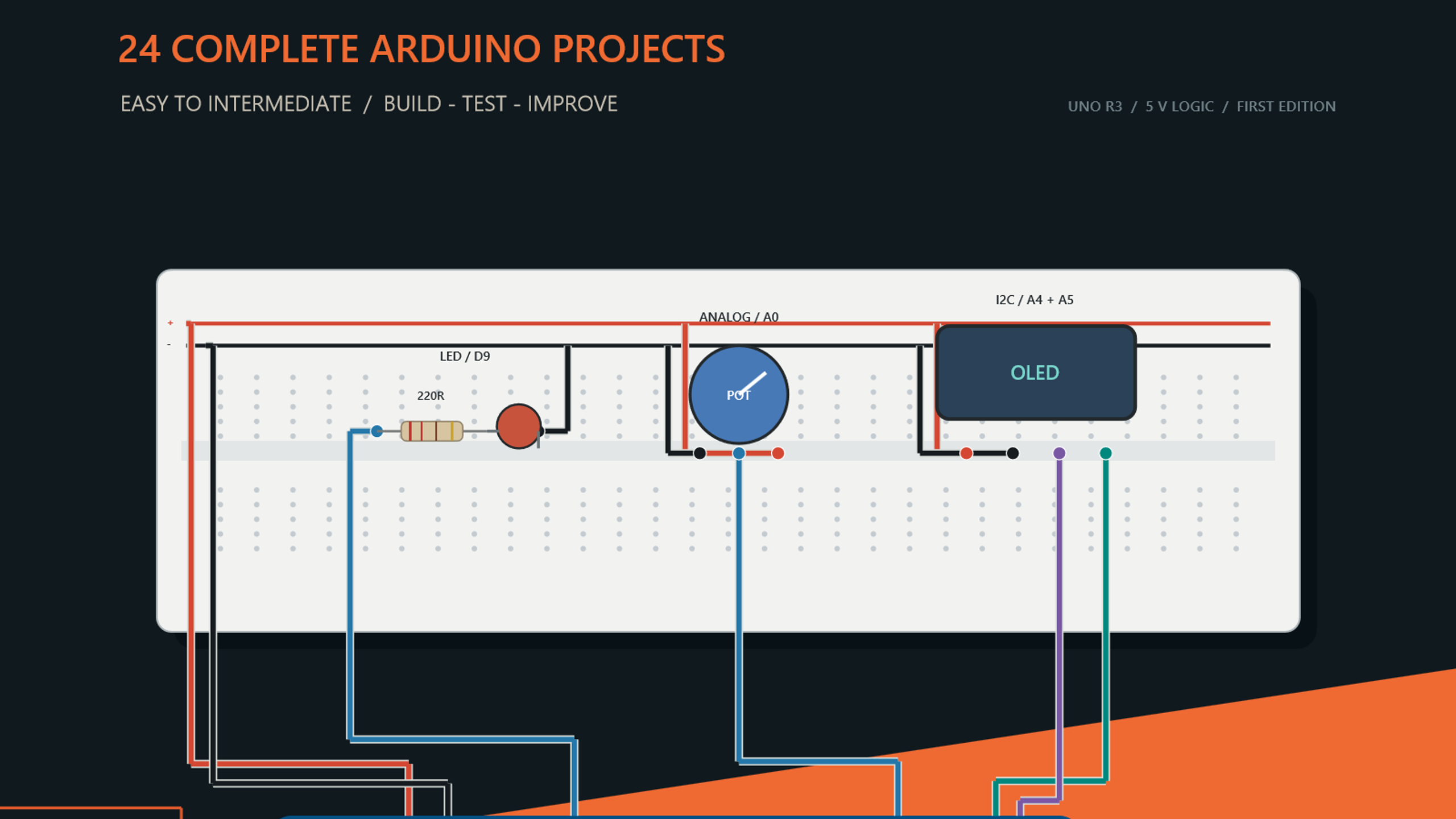This screenshot has height=819, width=1456.
Task: Click the 'LED / D9' label
Action: (x=465, y=357)
